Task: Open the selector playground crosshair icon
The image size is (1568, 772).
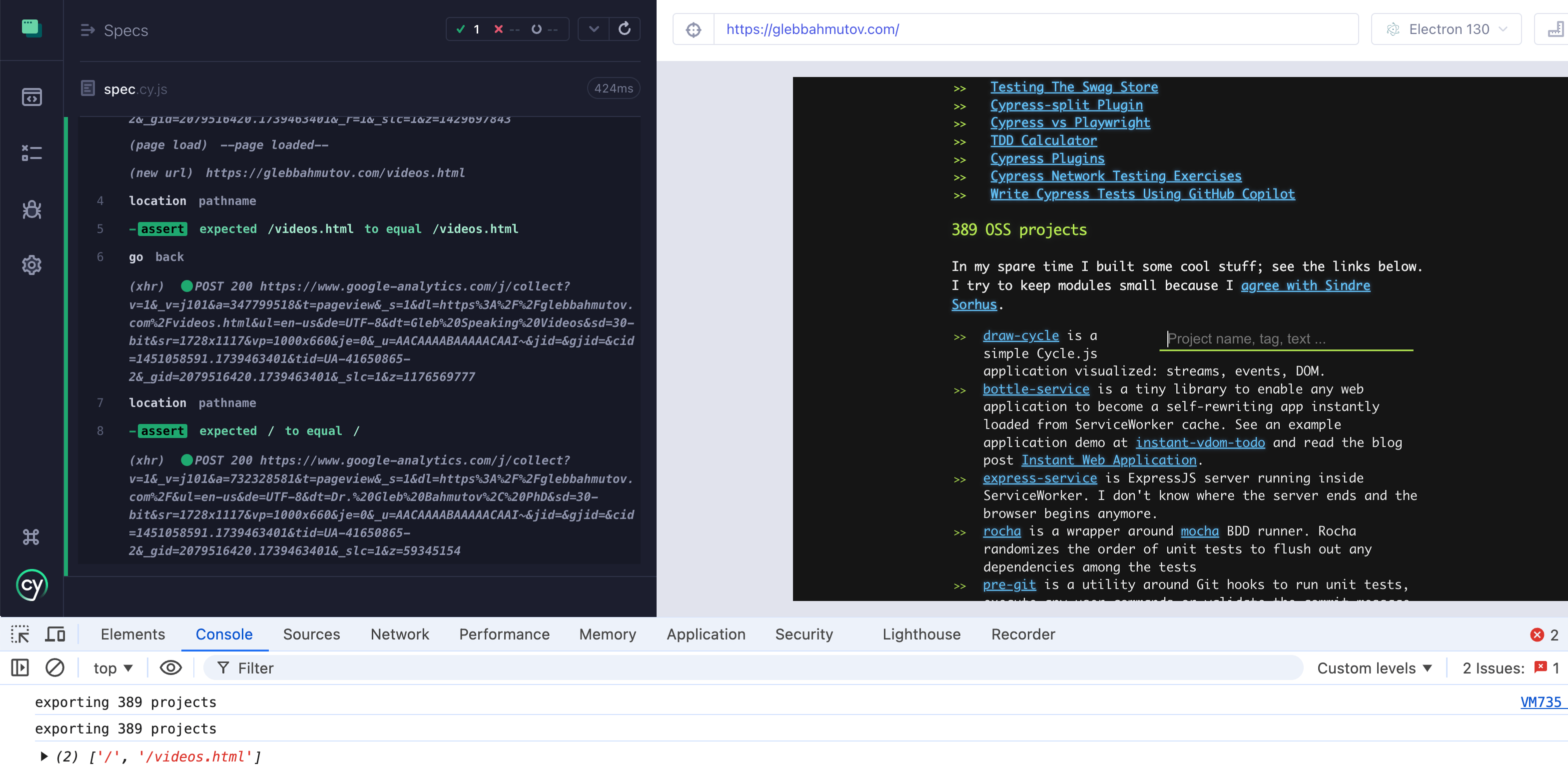Action: pyautogui.click(x=693, y=29)
